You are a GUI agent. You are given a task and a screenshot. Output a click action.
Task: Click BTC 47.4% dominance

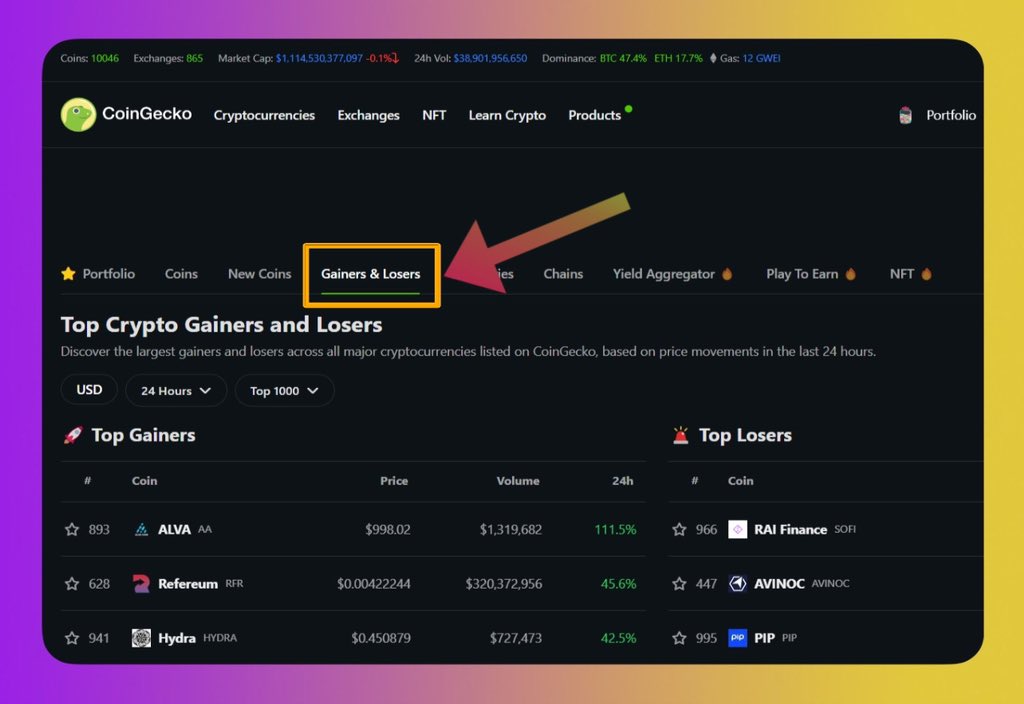point(623,58)
